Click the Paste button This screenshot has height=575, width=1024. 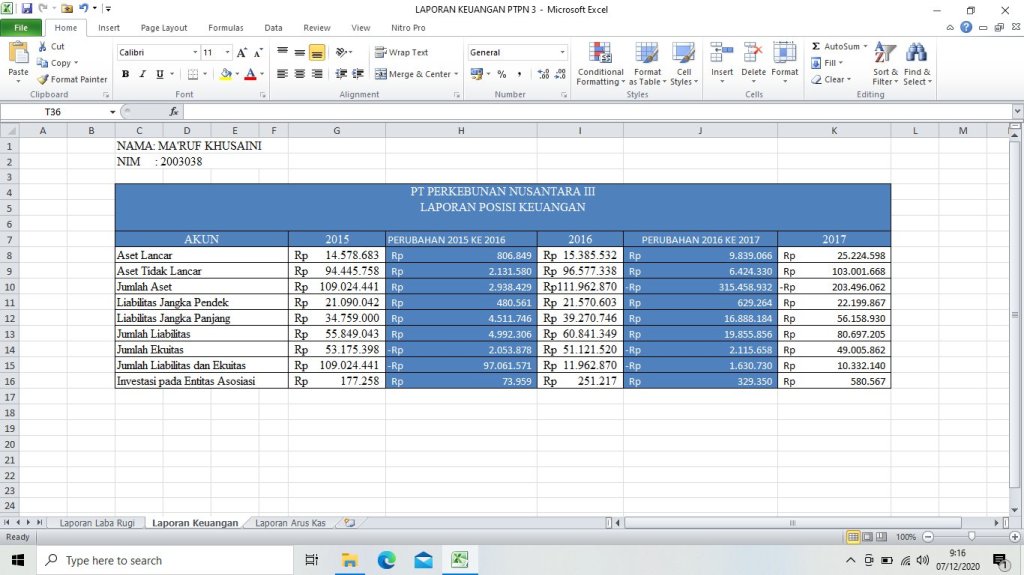18,64
